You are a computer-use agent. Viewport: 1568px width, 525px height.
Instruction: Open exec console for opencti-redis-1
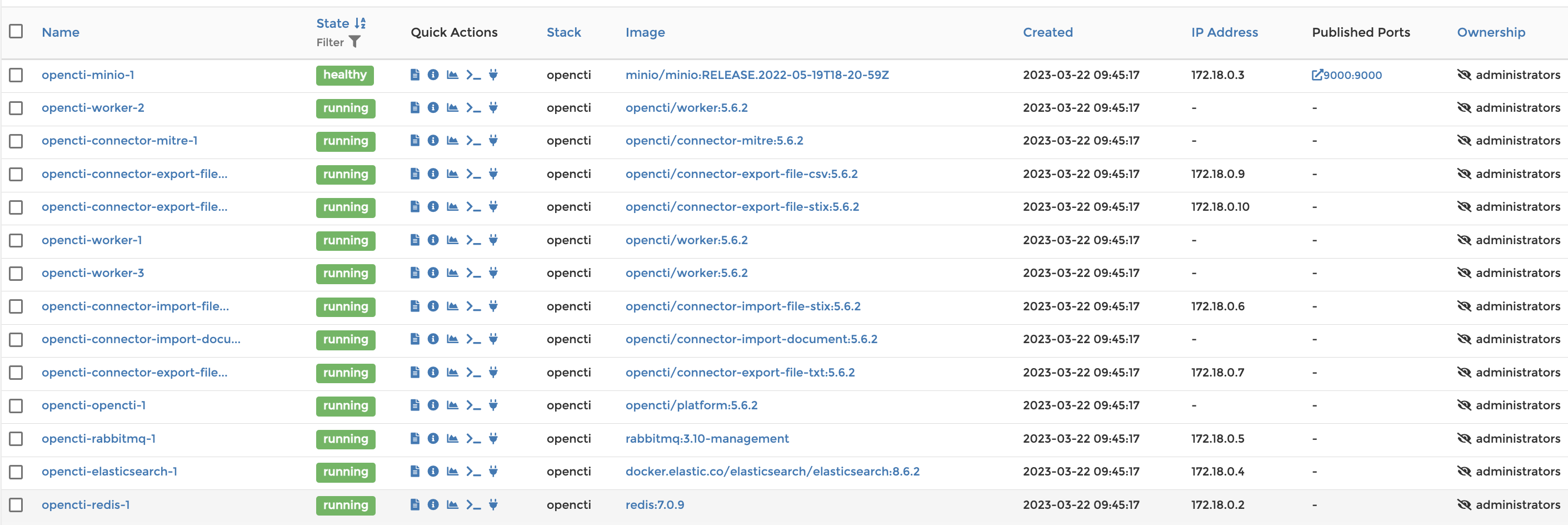[473, 504]
